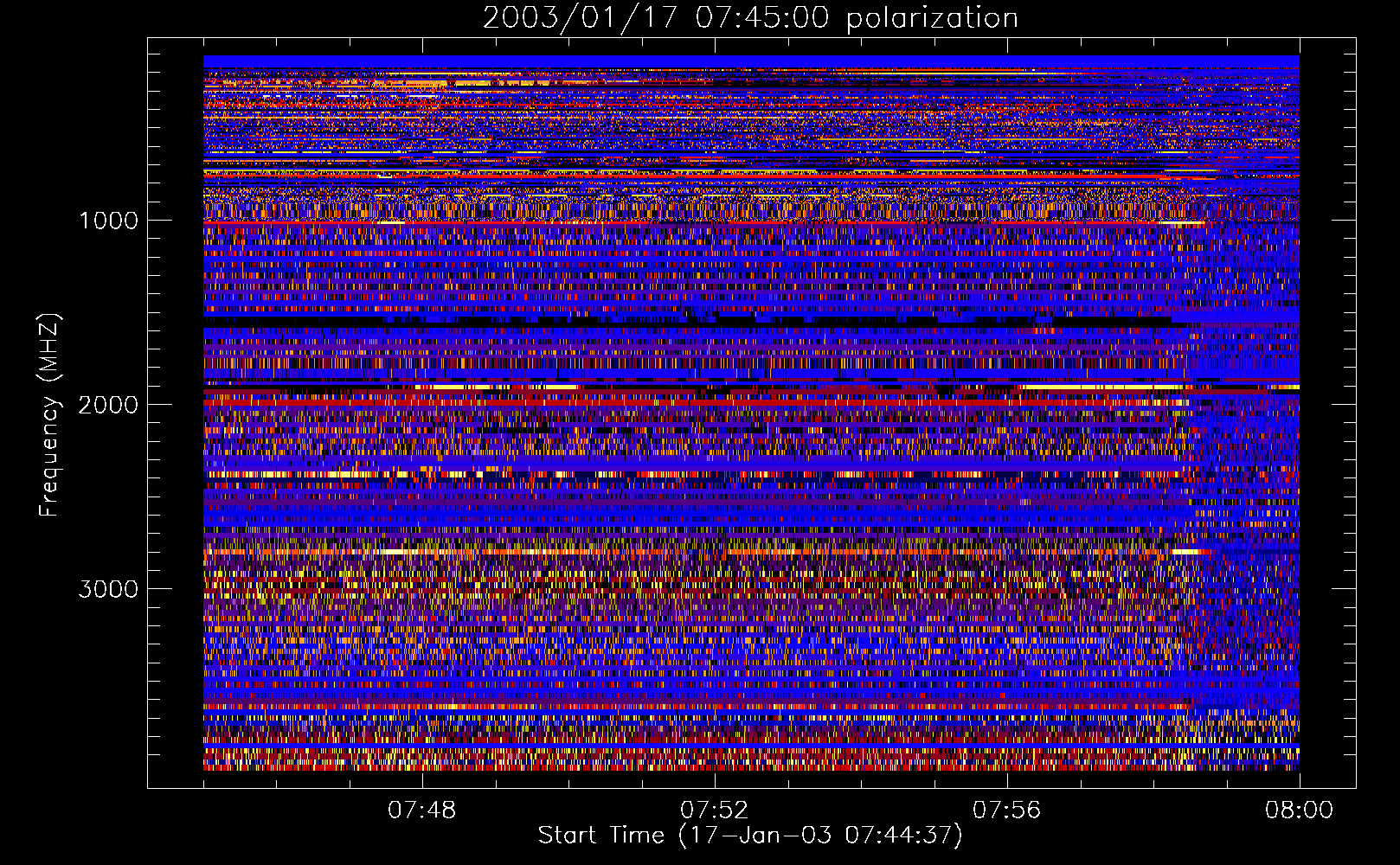Click the plot title '2003/01/17 07:45:00 polarization'
Screen dimensions: 1400x865
pyautogui.click(x=750, y=18)
